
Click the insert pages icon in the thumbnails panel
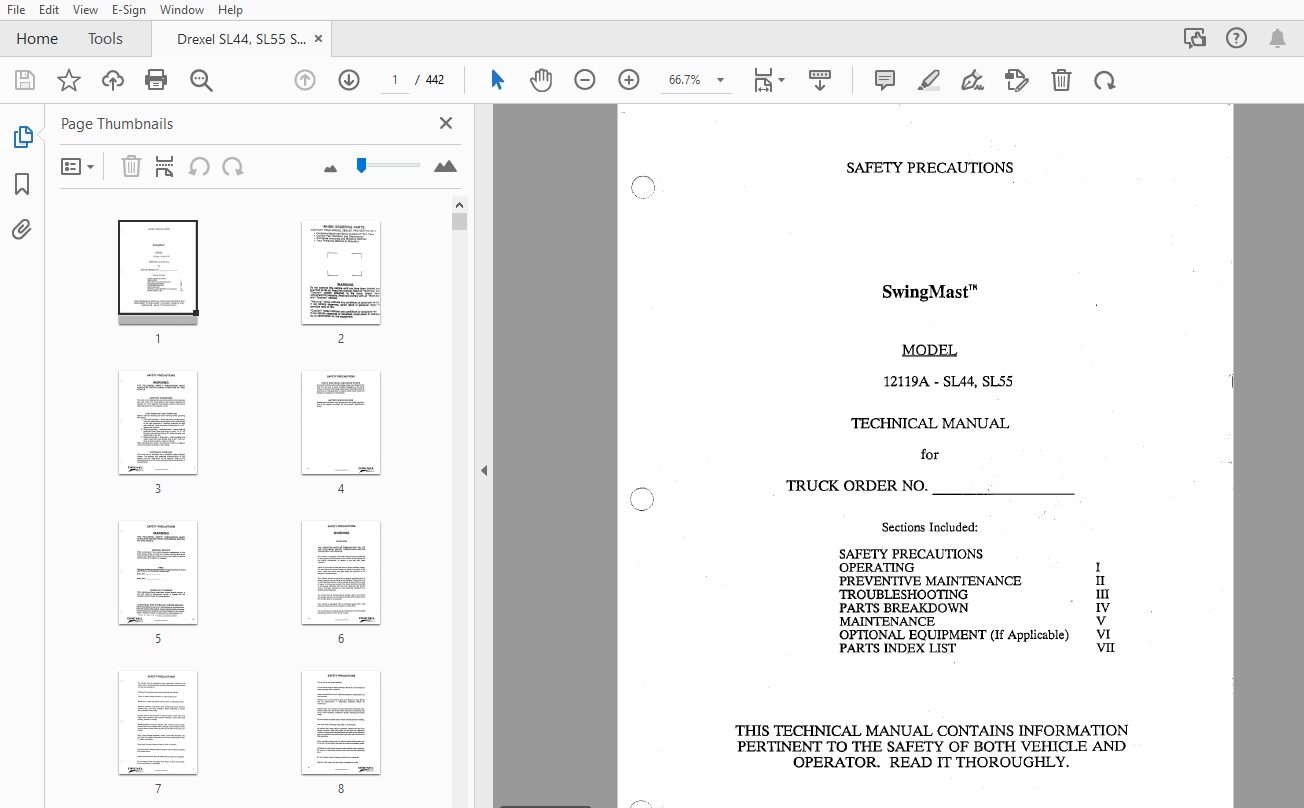(x=165, y=167)
